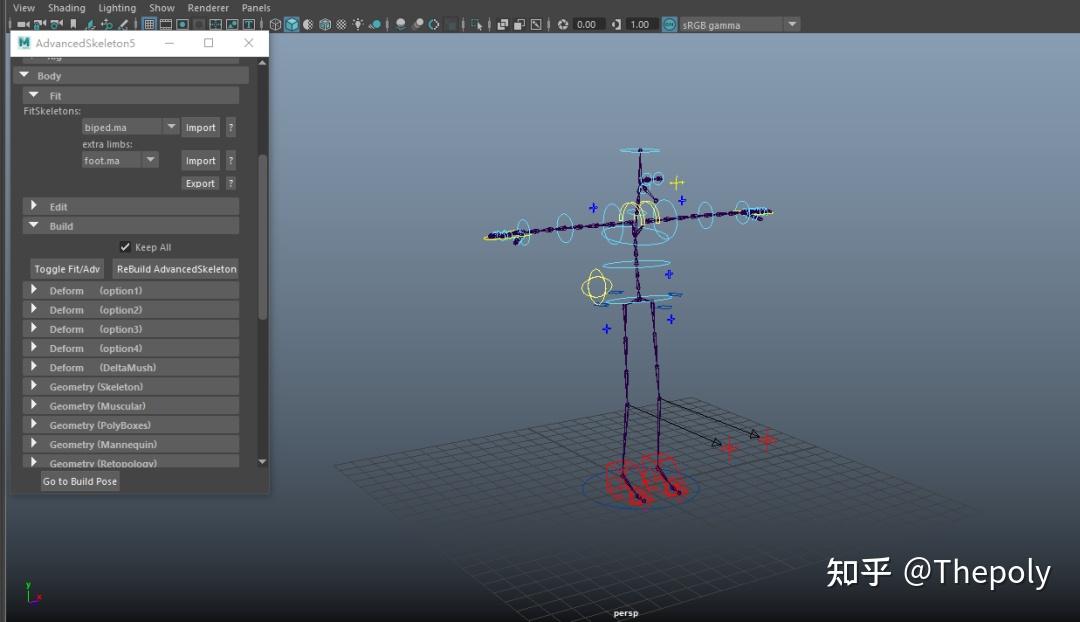1080x622 pixels.
Task: Toggle the color management view transform icon
Action: pos(669,24)
